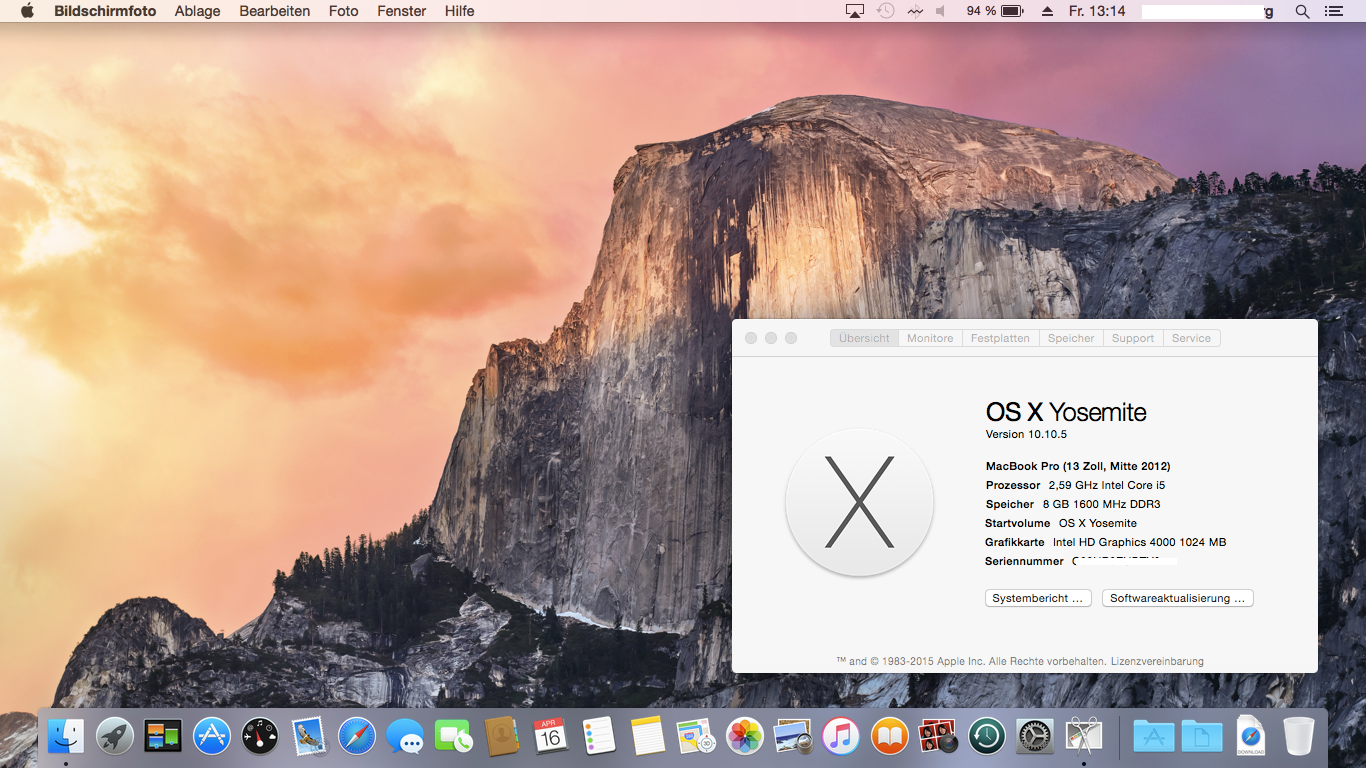Open the Mac App Store icon
The width and height of the screenshot is (1366, 768).
point(212,737)
